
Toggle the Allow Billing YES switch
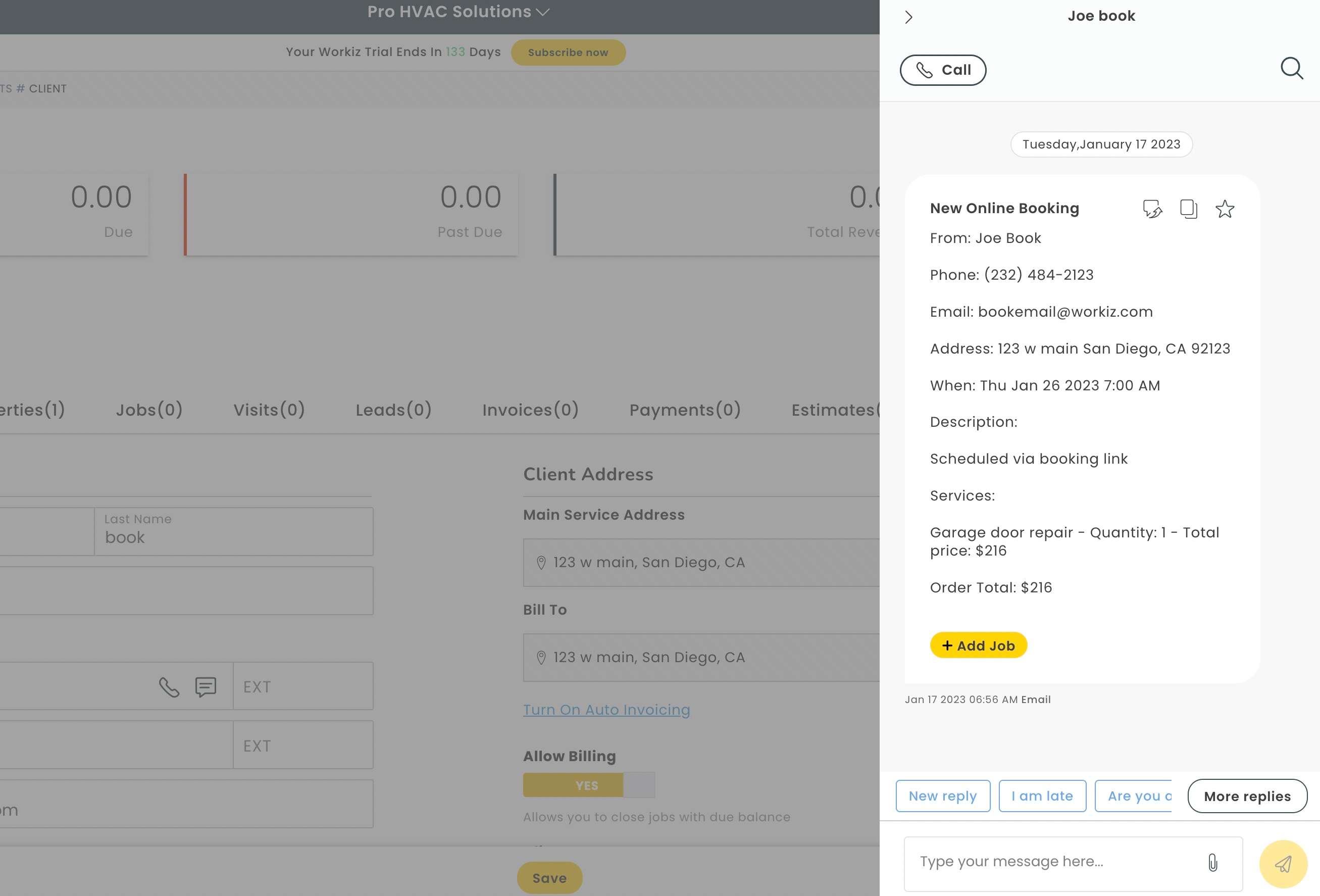pos(588,785)
